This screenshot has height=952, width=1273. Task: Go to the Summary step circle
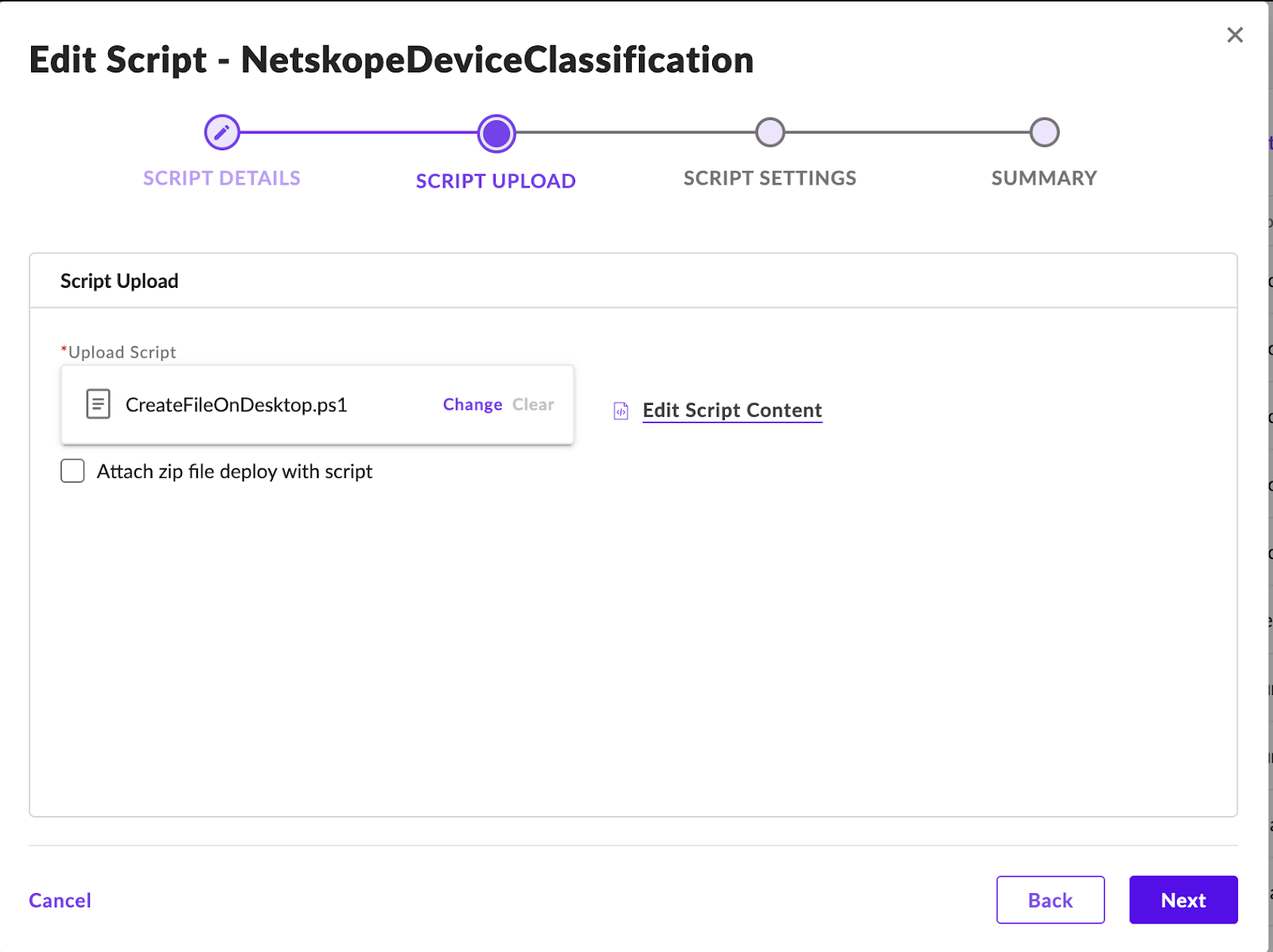pos(1044,132)
